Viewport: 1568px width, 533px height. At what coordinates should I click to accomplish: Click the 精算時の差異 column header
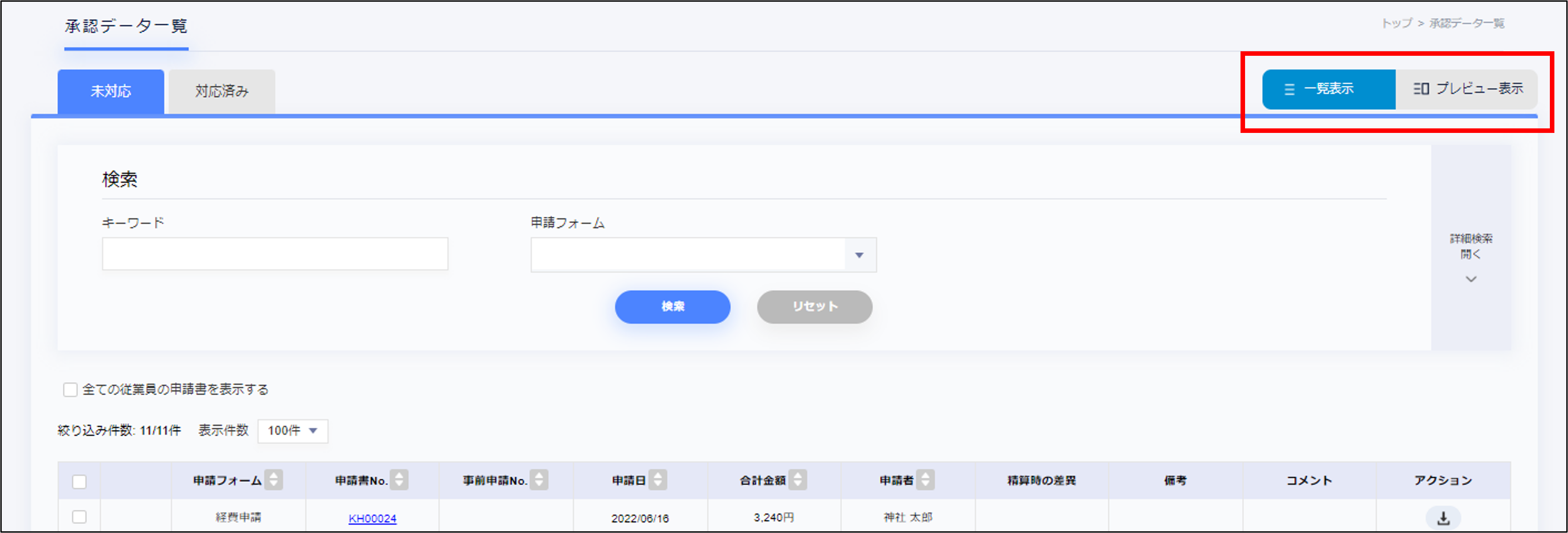click(x=1041, y=481)
